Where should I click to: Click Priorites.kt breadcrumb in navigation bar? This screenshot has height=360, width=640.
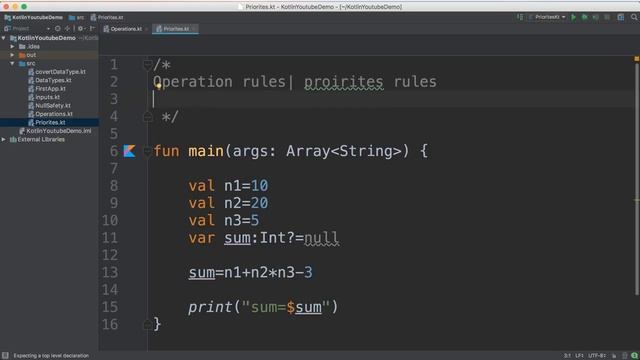[107, 18]
